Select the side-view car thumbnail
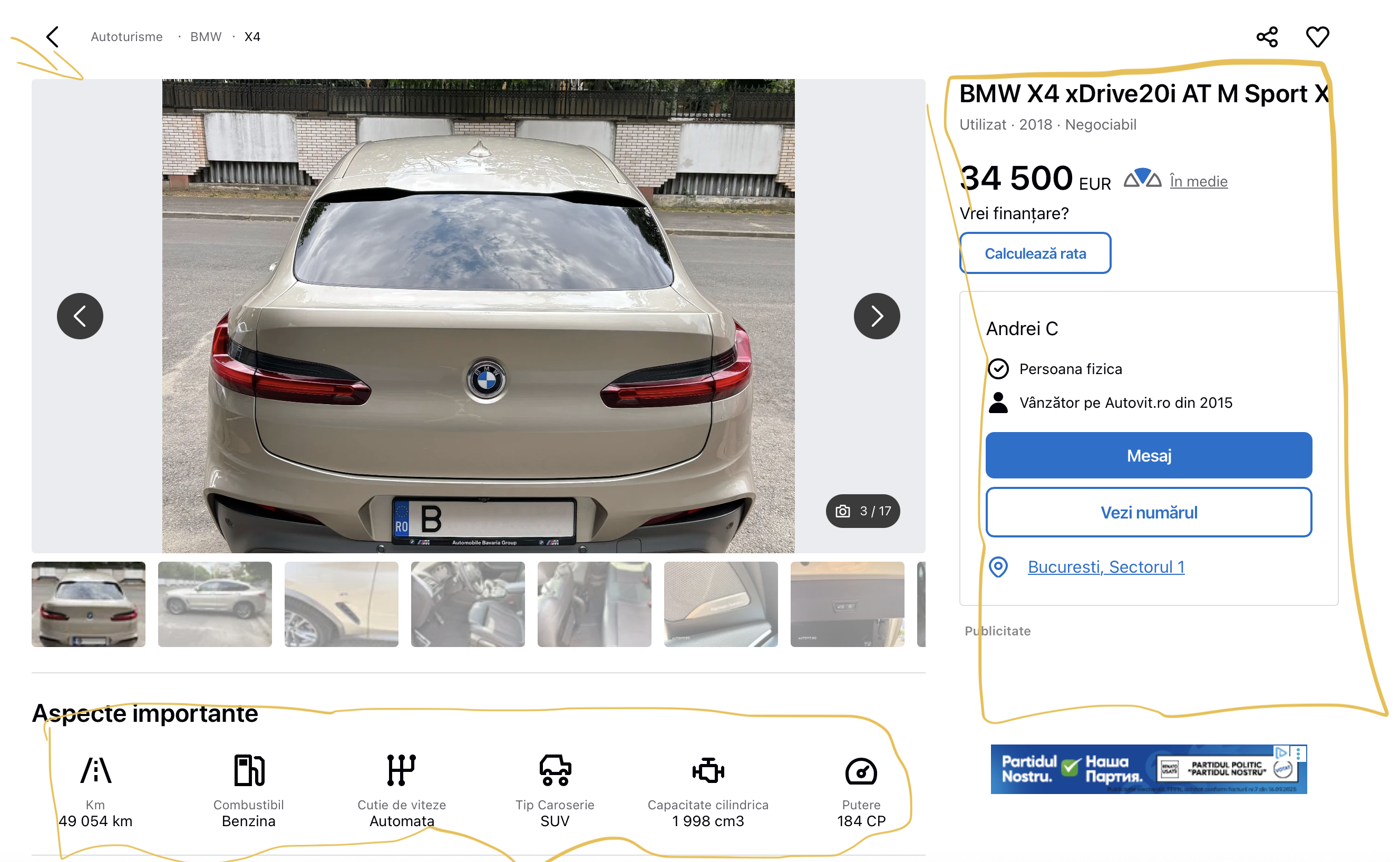The width and height of the screenshot is (1400, 862). [215, 604]
